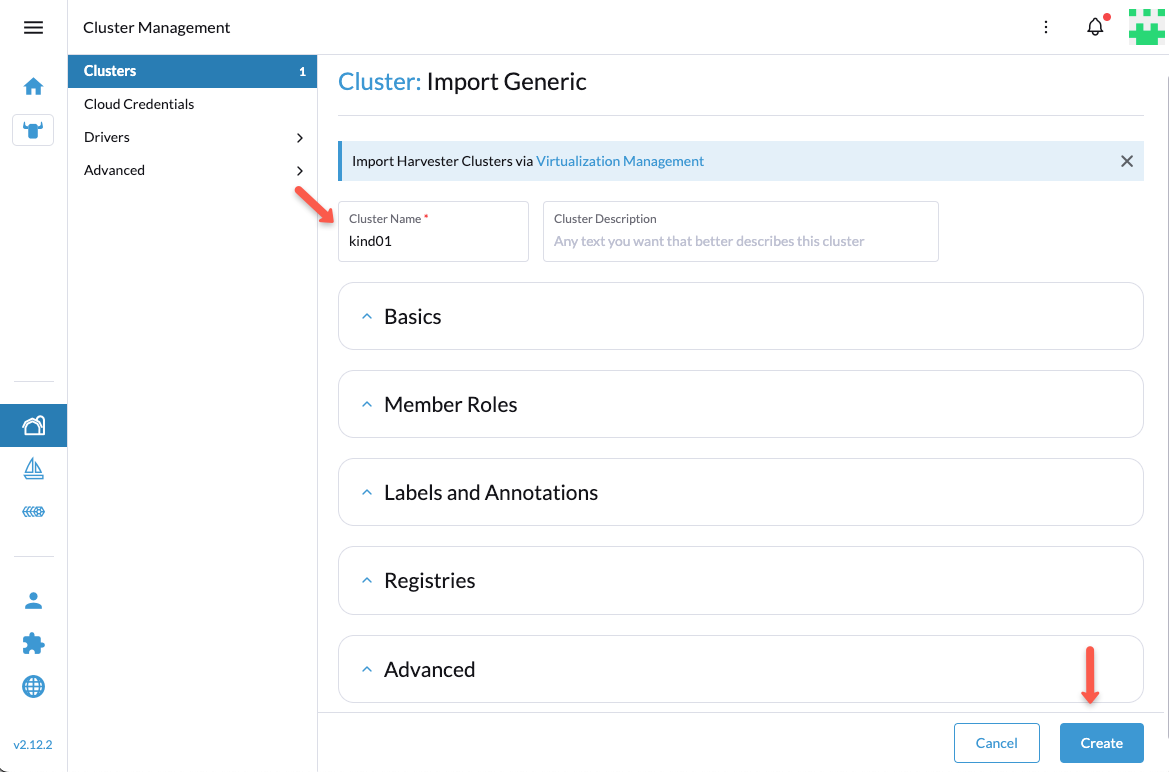Open Users & Authentication via the person icon

pos(33,600)
